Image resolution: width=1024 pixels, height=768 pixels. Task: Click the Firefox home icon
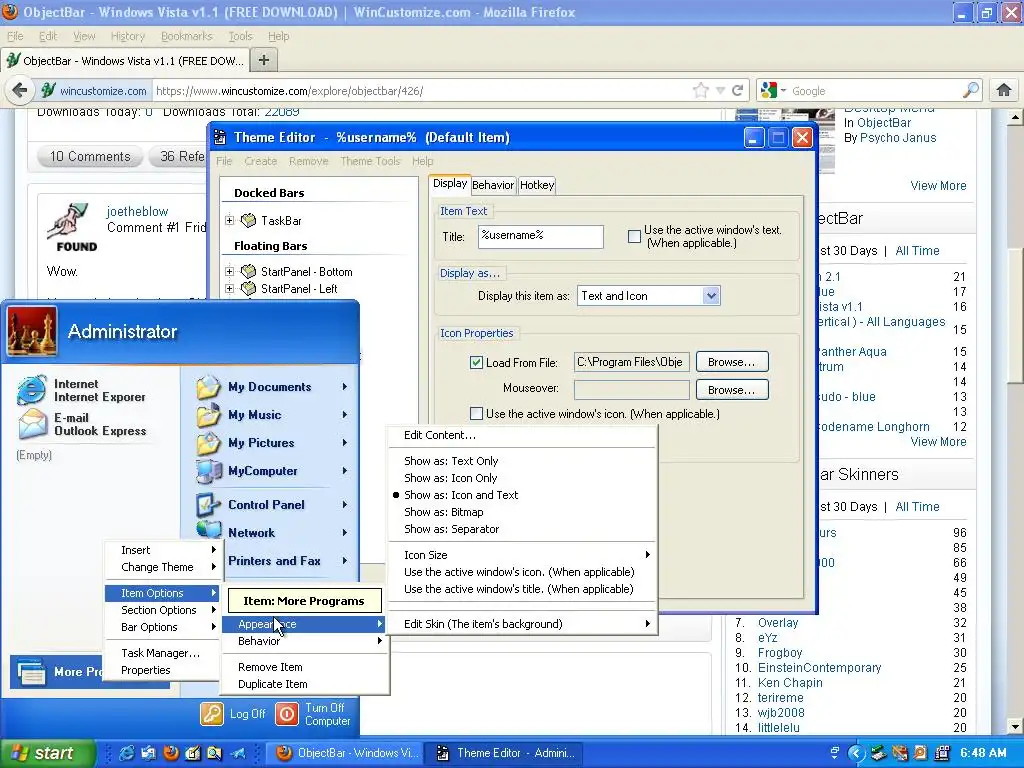(x=1004, y=90)
